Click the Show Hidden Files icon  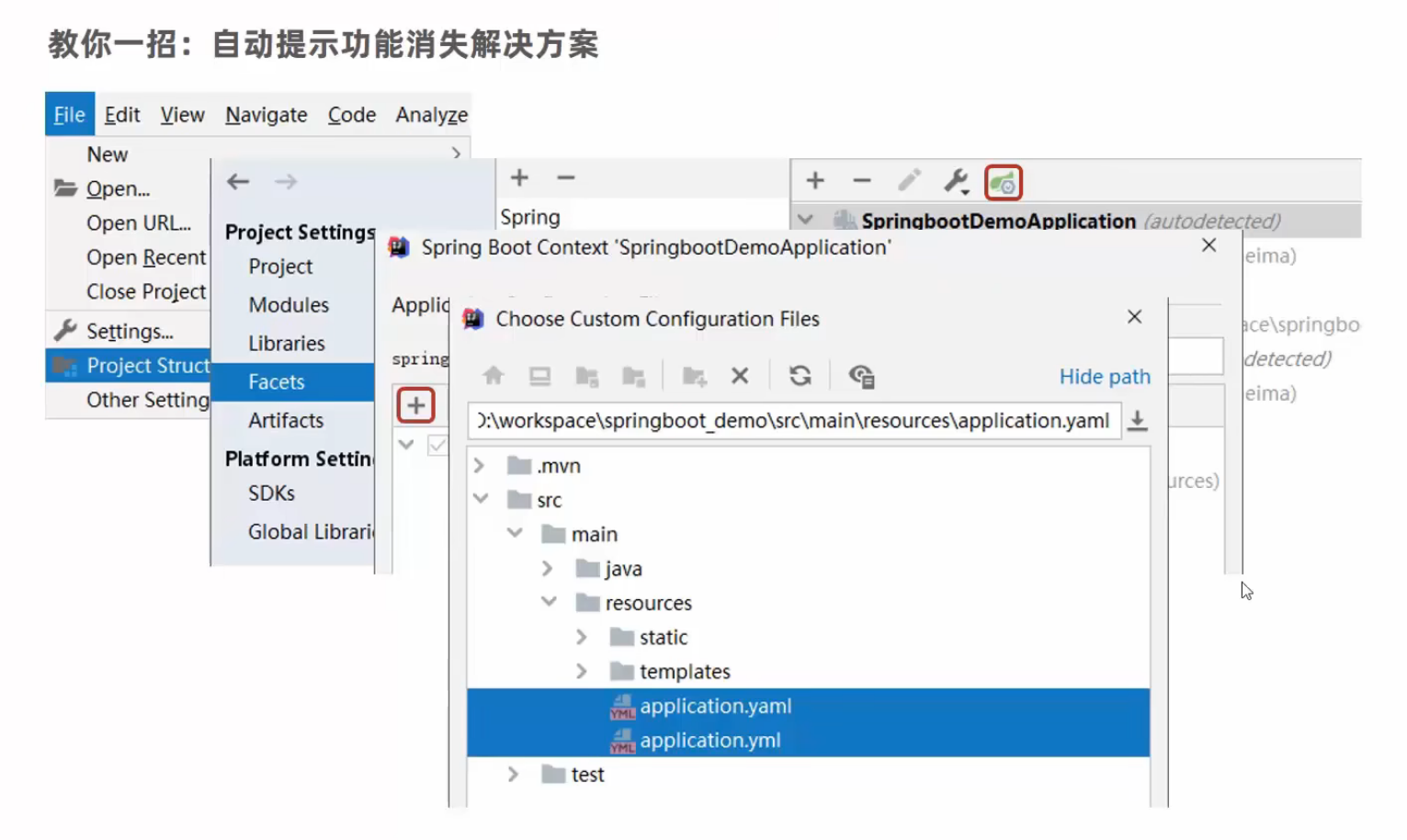click(x=861, y=376)
